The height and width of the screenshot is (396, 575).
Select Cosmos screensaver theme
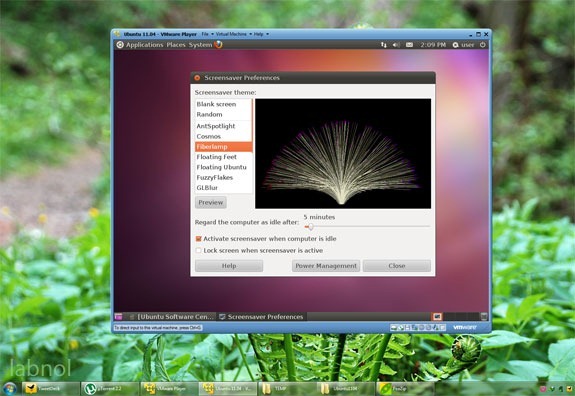[224, 136]
